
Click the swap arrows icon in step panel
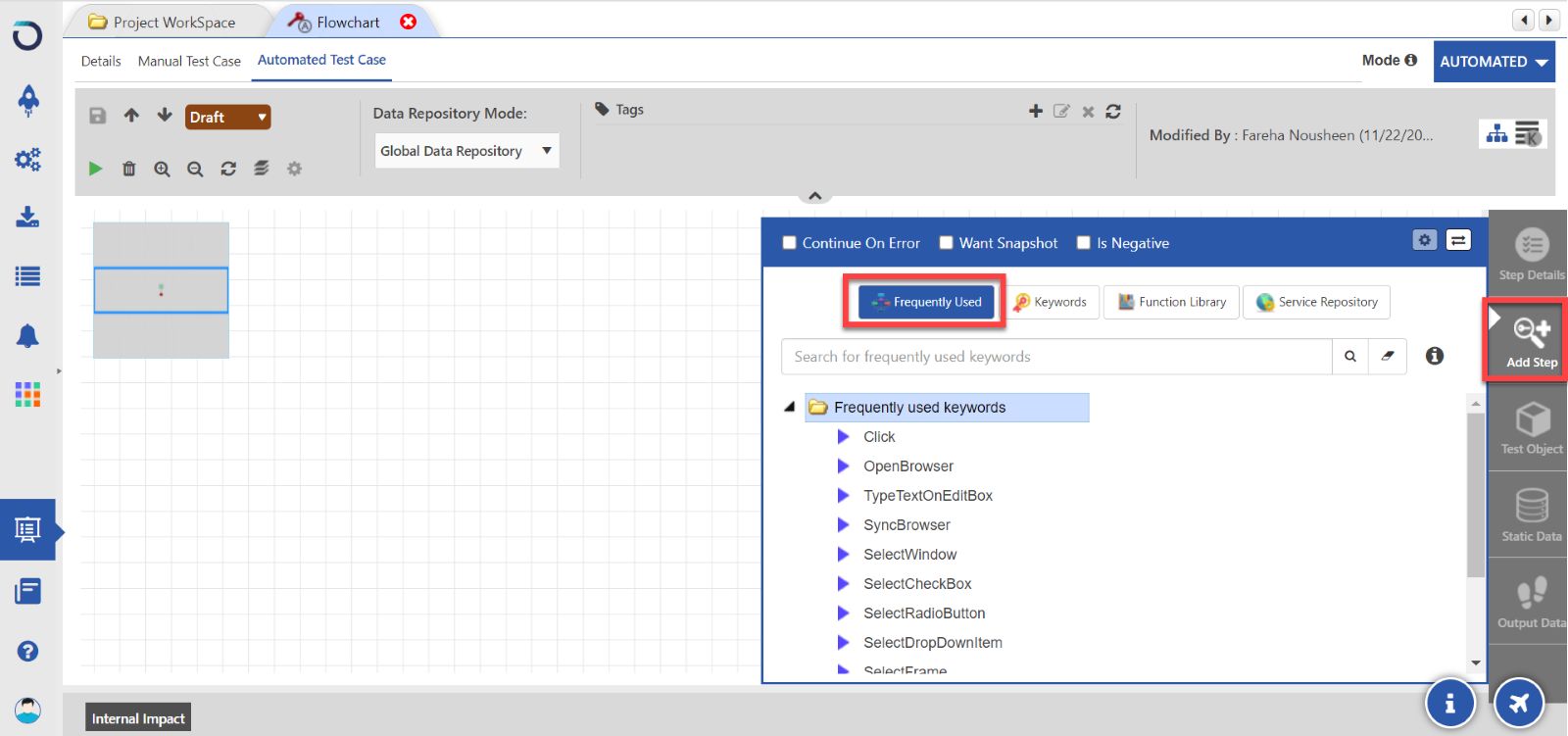pyautogui.click(x=1458, y=240)
